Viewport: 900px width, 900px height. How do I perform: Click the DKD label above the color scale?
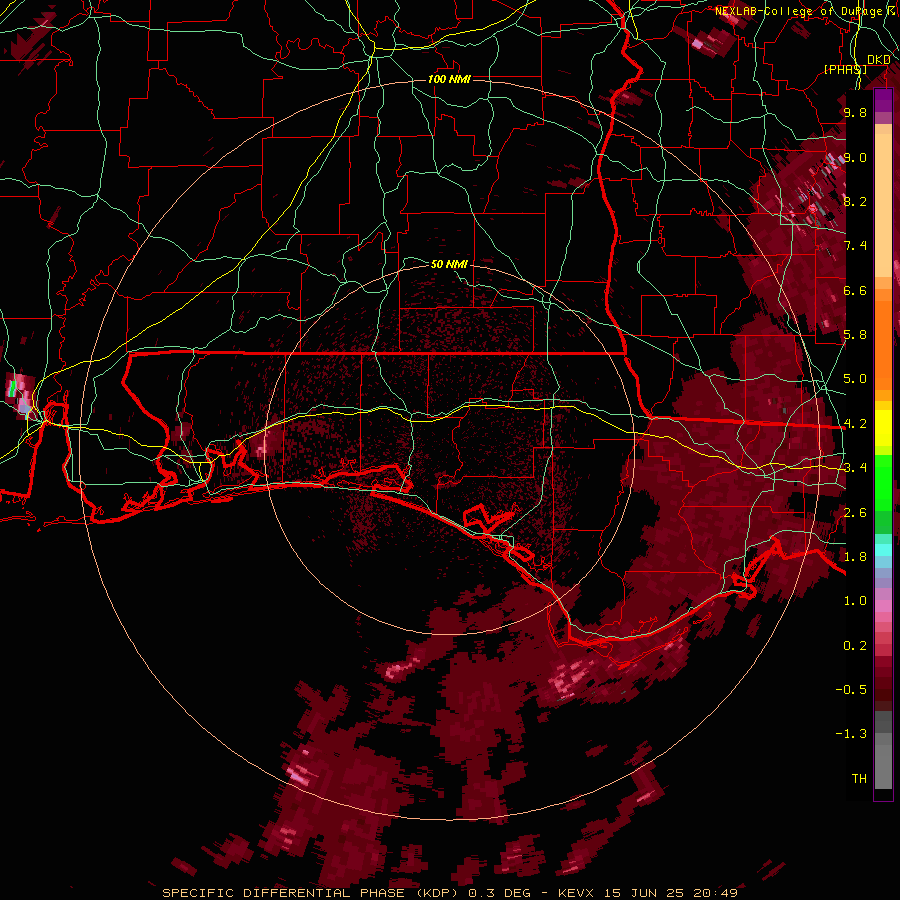pos(879,60)
